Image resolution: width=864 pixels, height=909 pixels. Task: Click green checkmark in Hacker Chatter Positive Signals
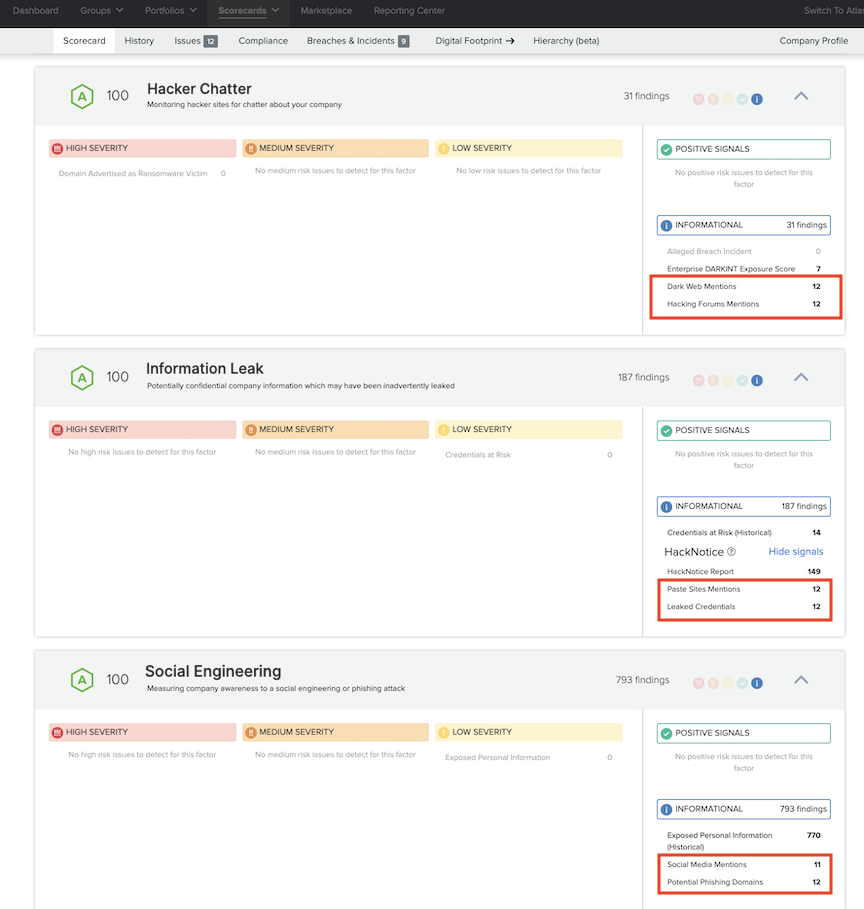click(x=666, y=149)
